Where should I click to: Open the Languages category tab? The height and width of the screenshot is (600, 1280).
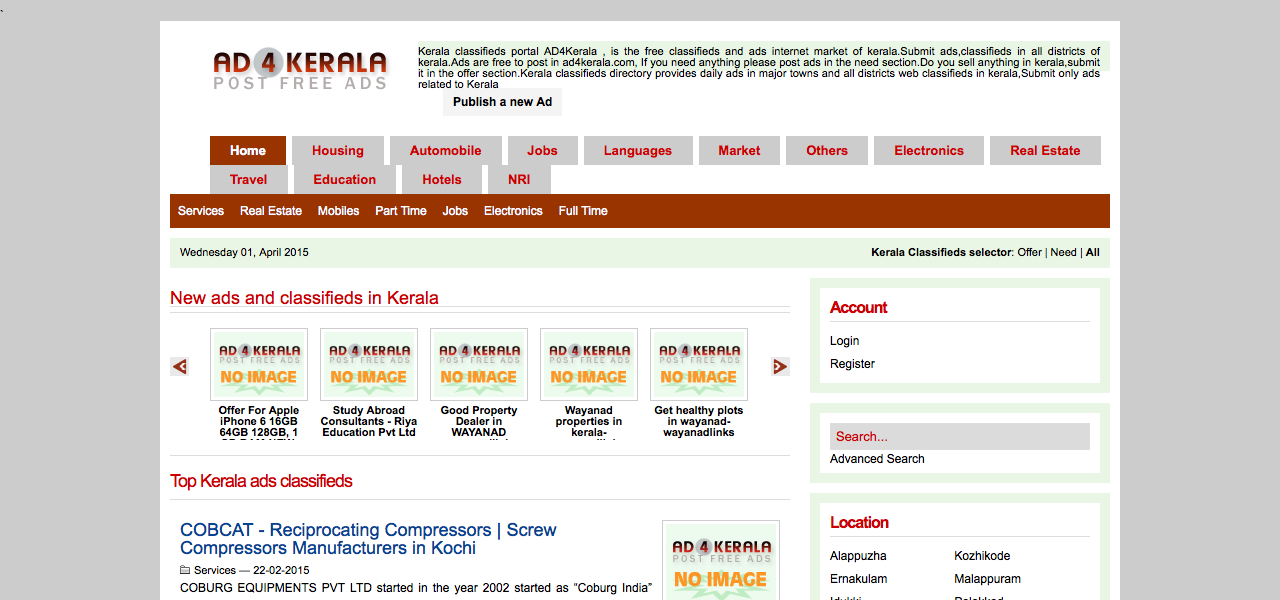click(638, 151)
